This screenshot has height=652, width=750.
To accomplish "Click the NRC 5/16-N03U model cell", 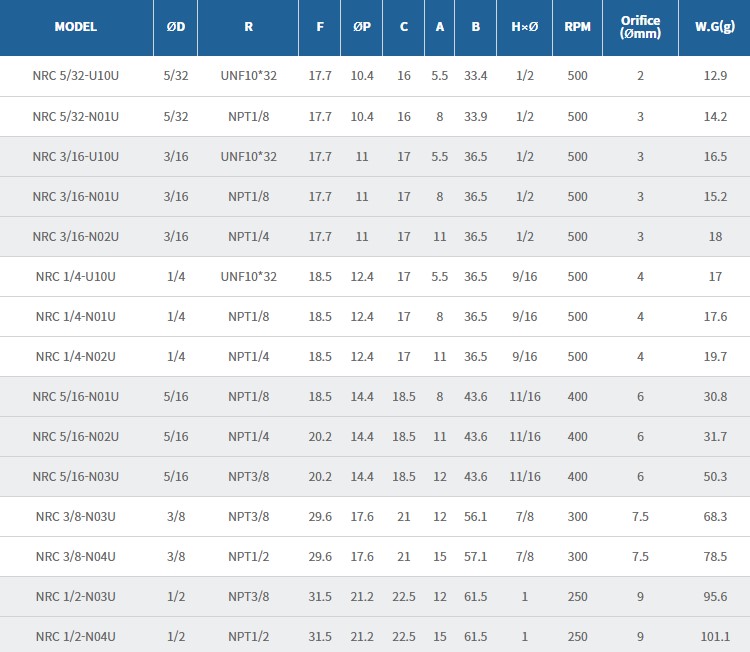I will point(76,476).
